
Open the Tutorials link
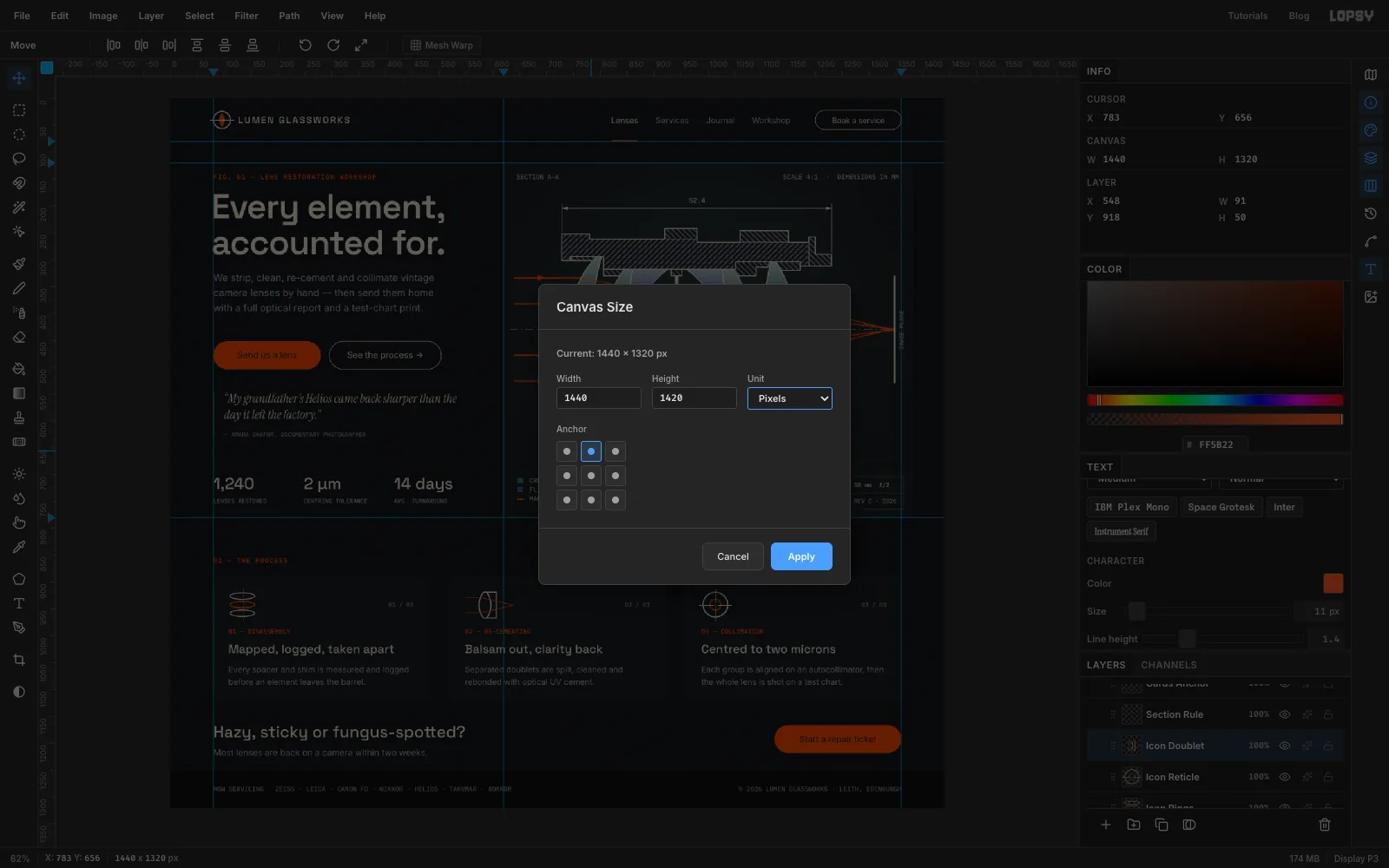click(1247, 16)
